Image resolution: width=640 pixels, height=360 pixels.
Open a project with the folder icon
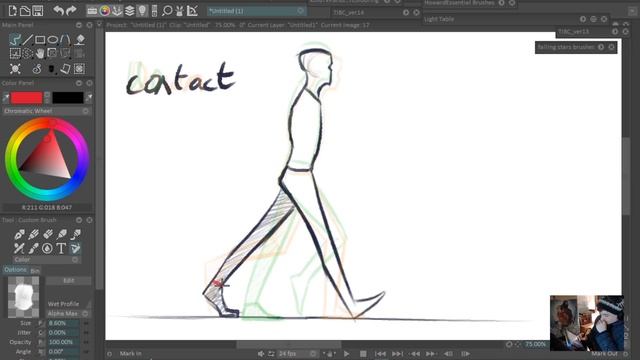(25, 11)
